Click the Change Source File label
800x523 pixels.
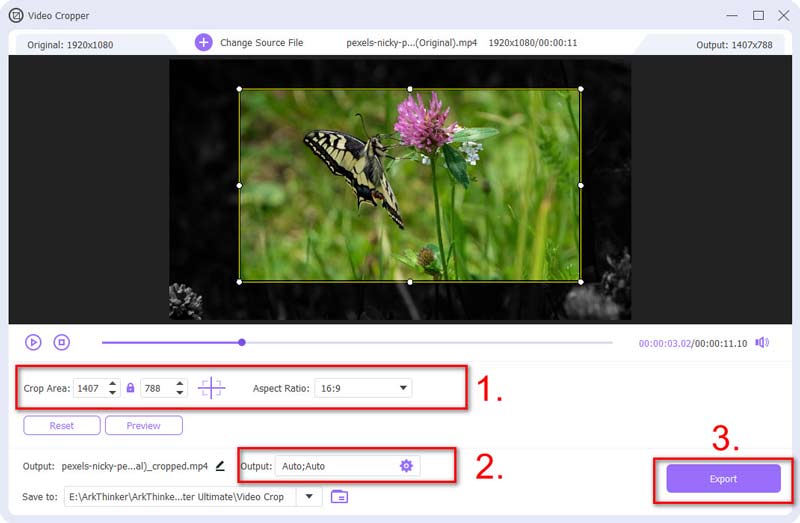click(x=261, y=43)
